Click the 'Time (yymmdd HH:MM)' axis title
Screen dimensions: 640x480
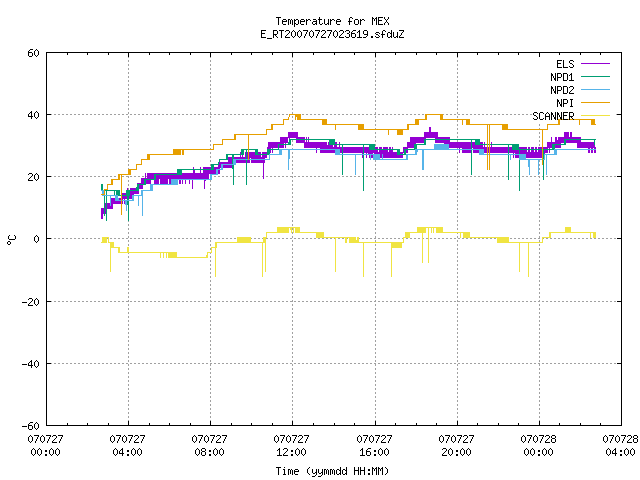point(332,471)
